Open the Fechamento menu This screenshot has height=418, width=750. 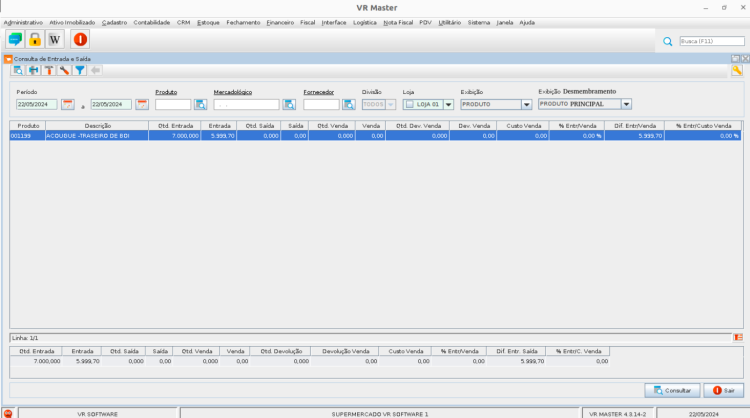coord(243,22)
